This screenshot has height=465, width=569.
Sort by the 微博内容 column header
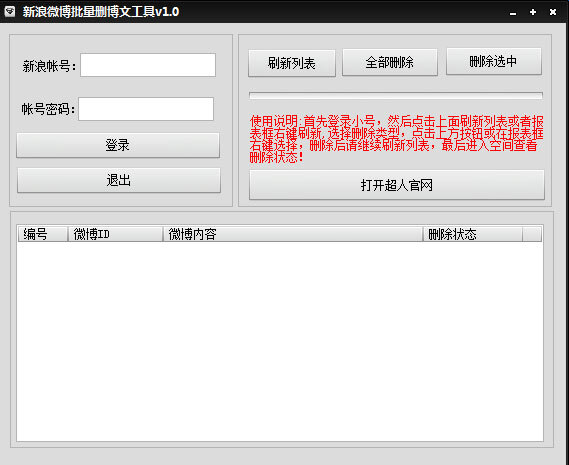pos(293,234)
